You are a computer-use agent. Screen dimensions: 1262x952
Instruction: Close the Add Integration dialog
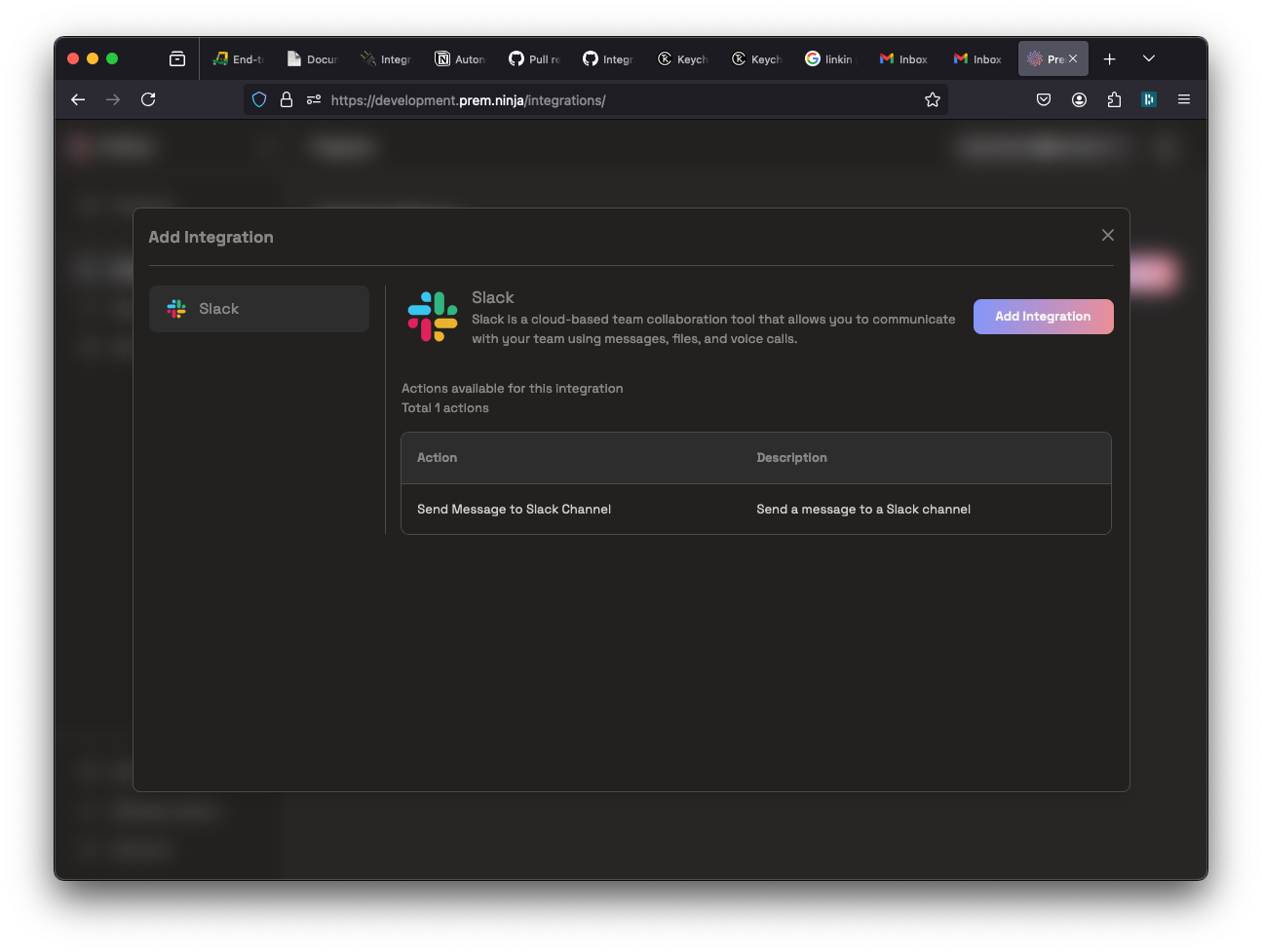click(1107, 236)
